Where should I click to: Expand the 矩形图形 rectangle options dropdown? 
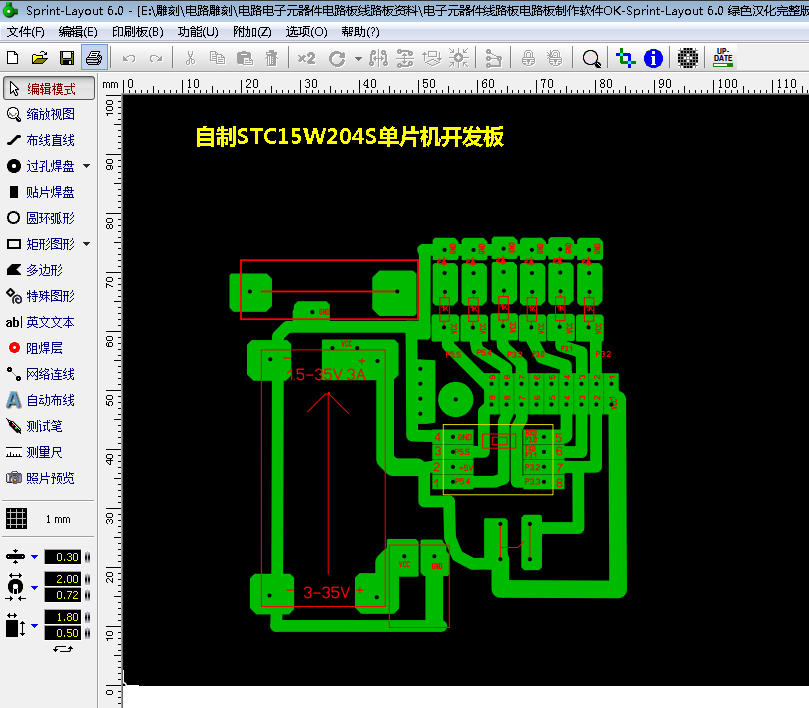87,244
